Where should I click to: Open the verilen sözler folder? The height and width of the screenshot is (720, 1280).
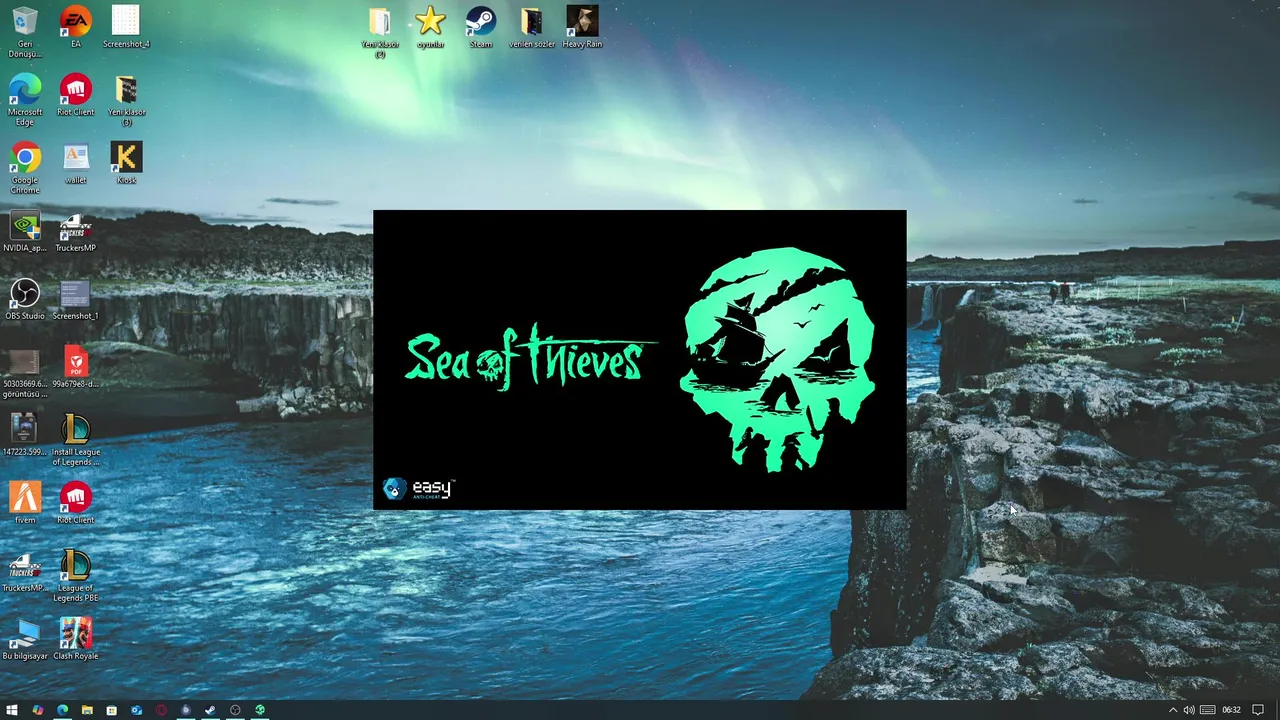[532, 27]
